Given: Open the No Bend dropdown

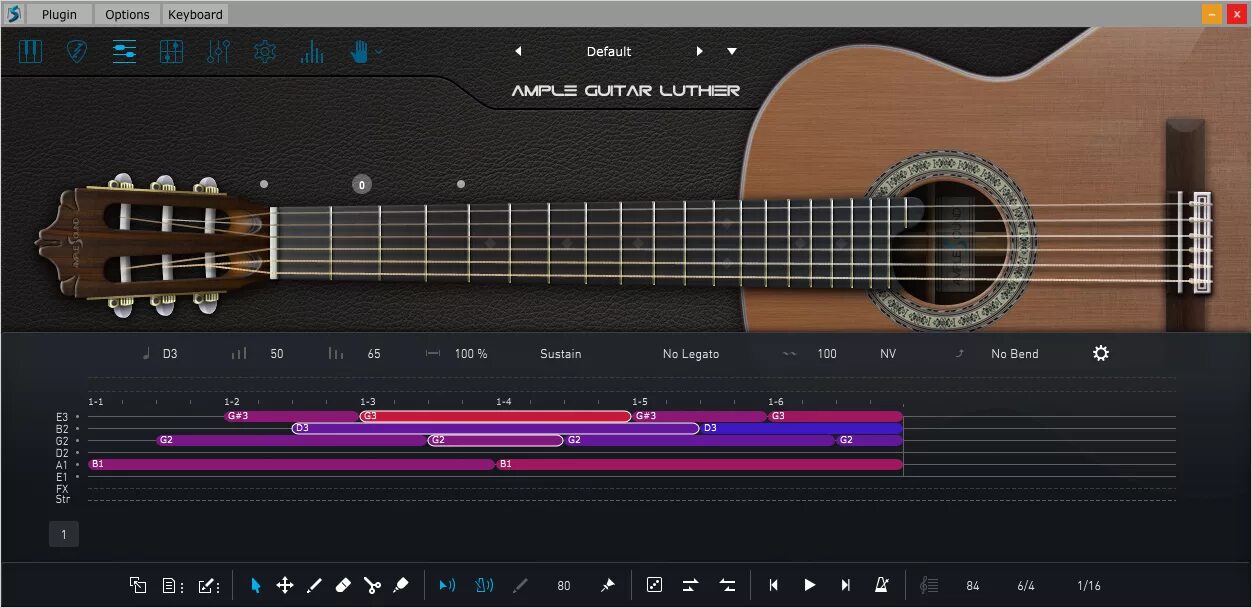Looking at the screenshot, I should coord(1015,354).
